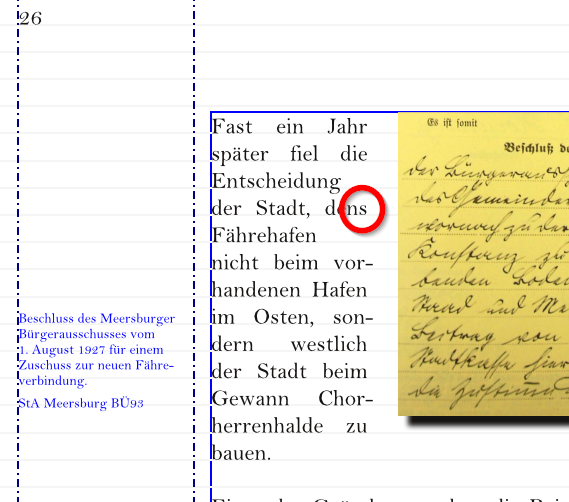Click the word 'bauen.' ending the paragraph
The width and height of the screenshot is (569, 502).
tap(241, 454)
